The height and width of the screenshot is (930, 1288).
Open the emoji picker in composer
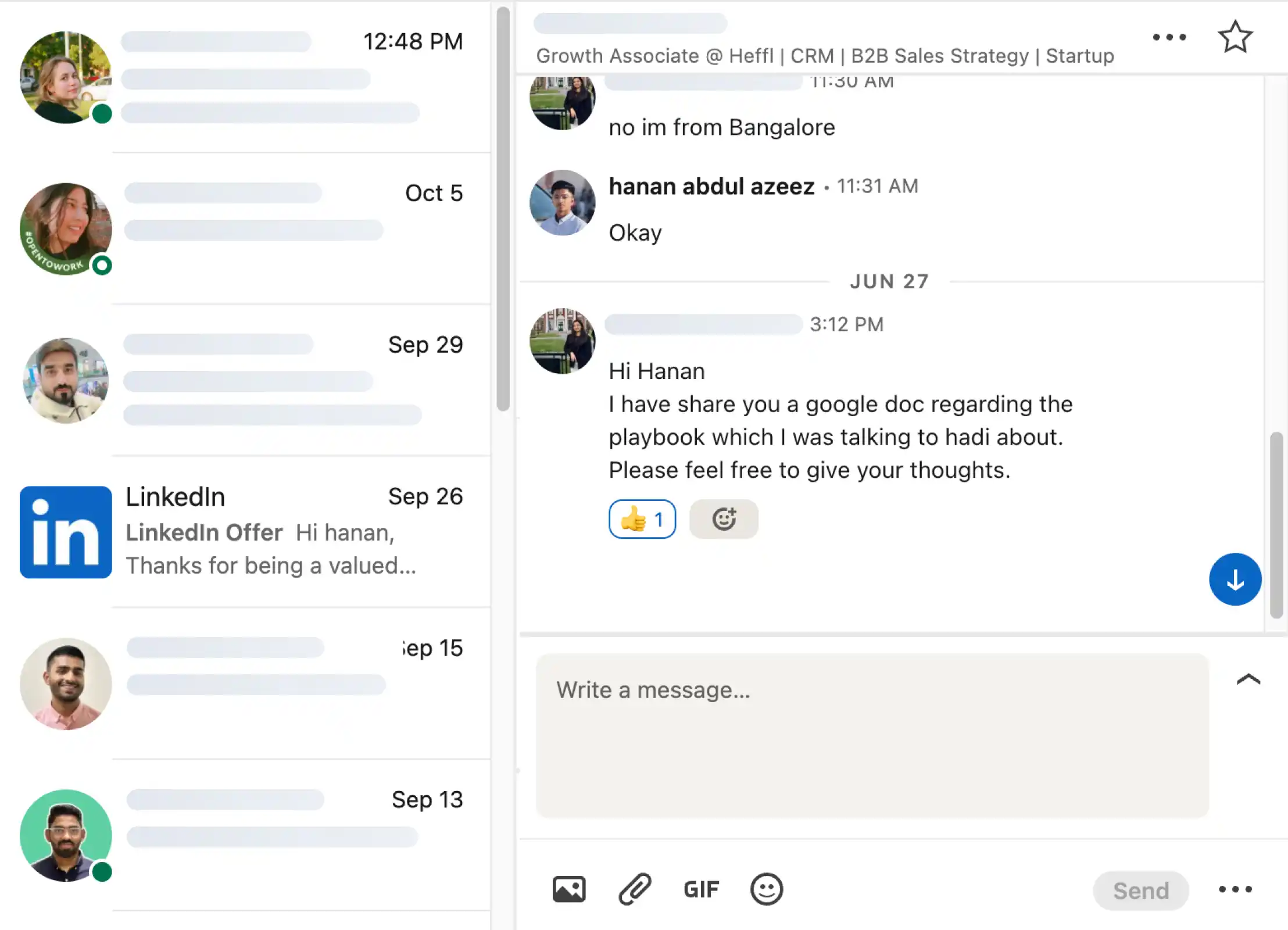pyautogui.click(x=767, y=889)
